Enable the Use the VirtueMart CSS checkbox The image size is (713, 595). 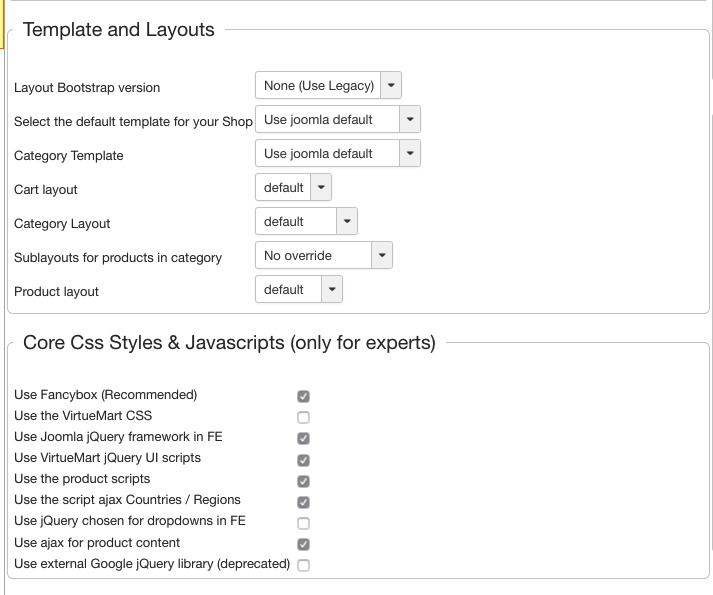click(x=304, y=417)
